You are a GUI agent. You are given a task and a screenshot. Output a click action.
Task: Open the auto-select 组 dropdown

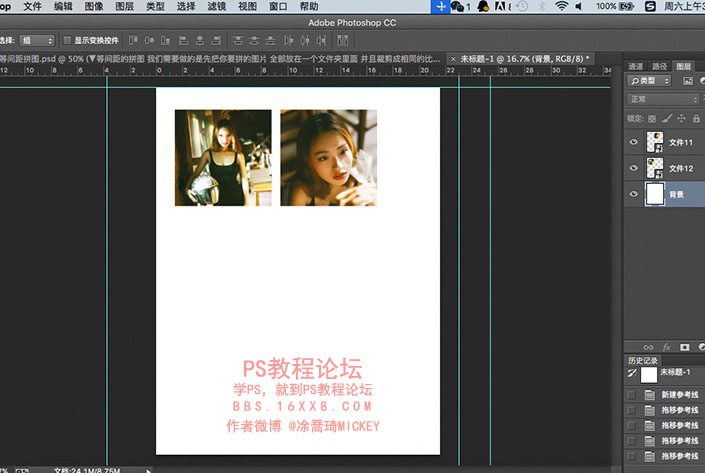point(37,40)
